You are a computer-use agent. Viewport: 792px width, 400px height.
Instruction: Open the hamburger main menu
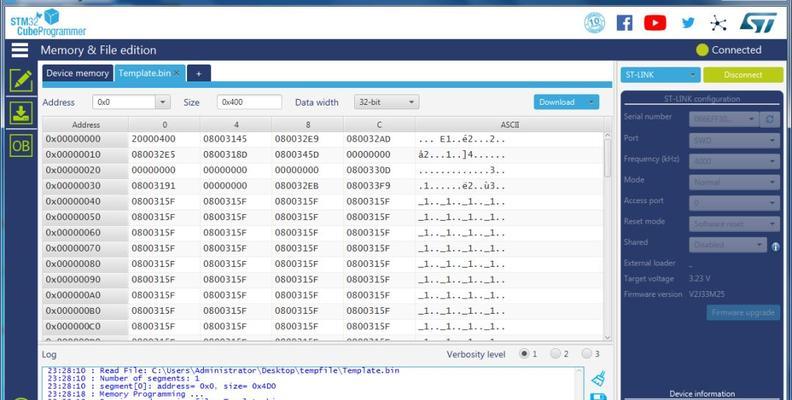(20, 50)
